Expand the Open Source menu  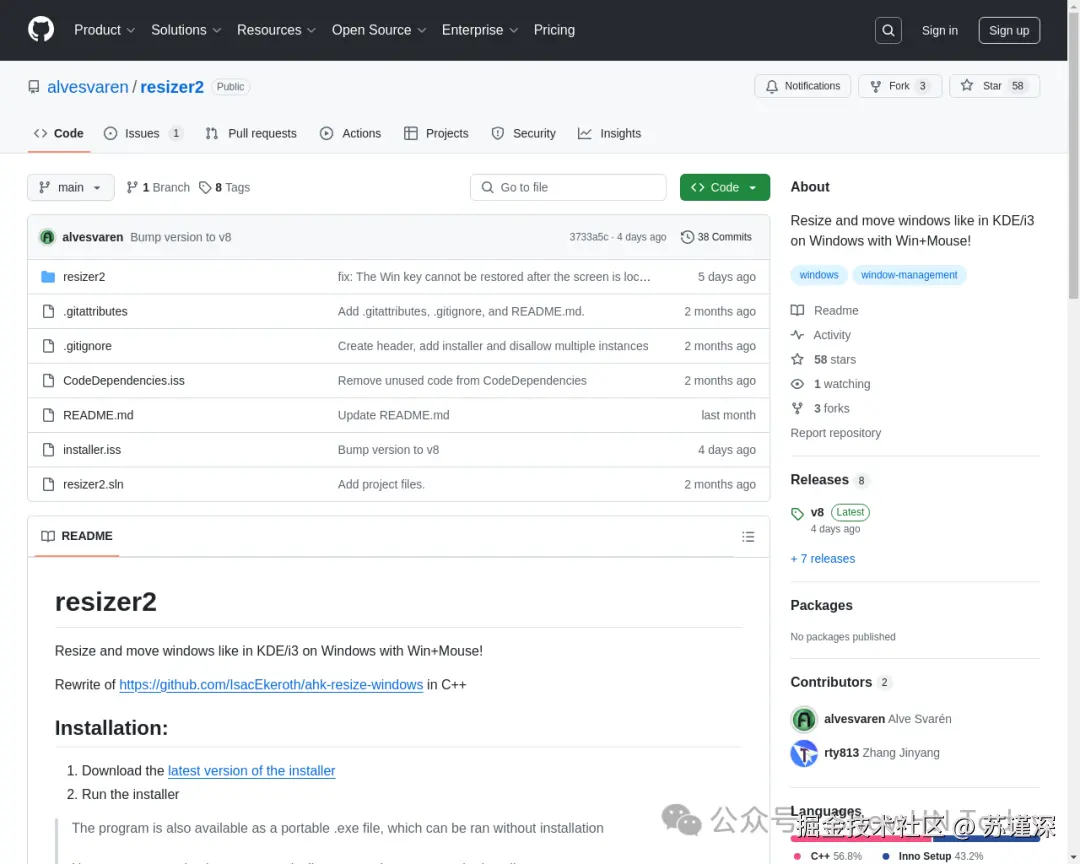379,30
